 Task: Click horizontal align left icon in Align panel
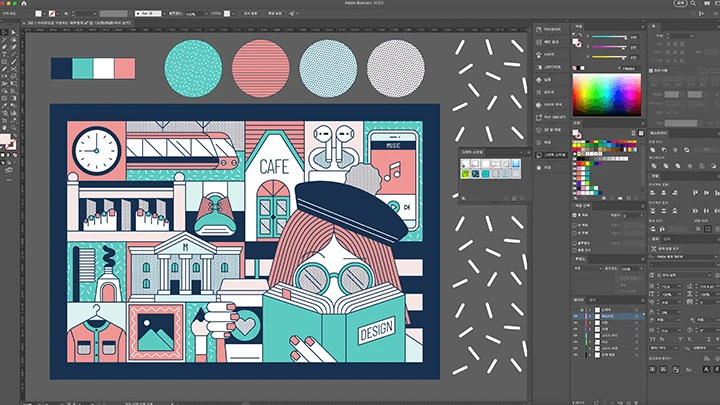click(x=652, y=192)
